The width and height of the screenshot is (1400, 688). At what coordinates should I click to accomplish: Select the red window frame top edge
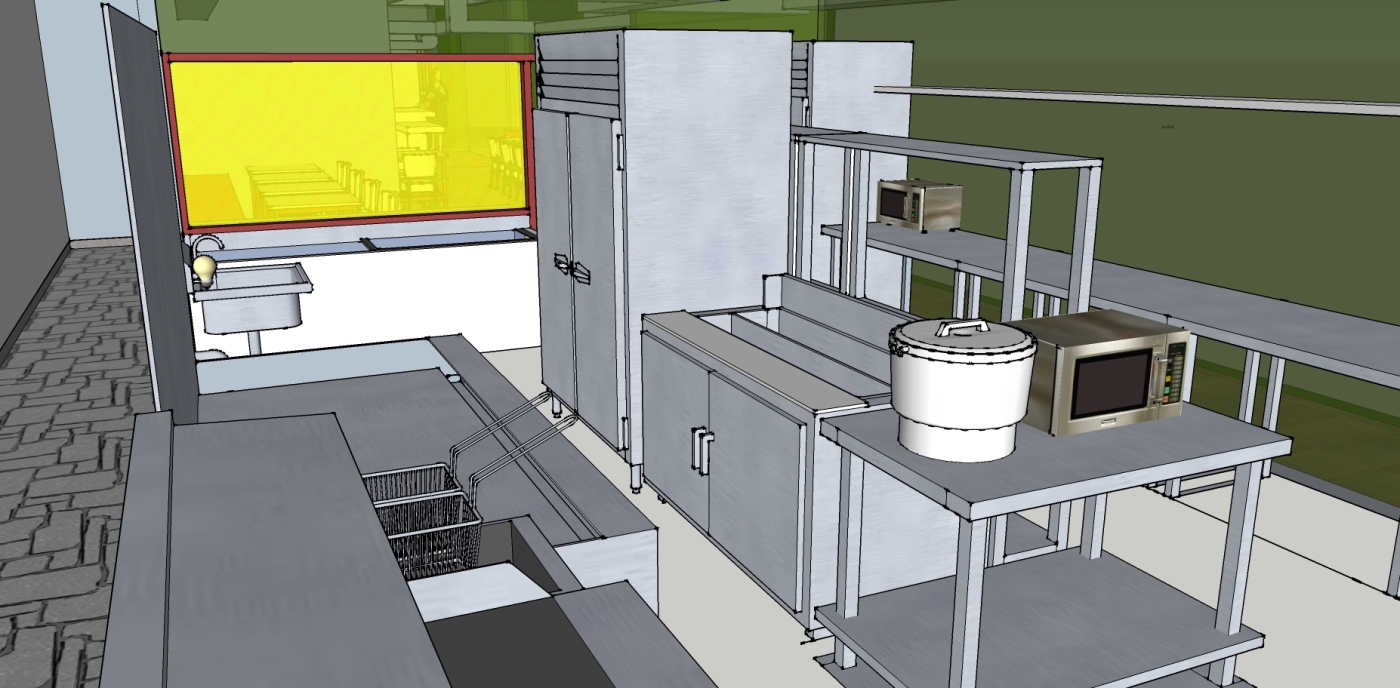[350, 58]
